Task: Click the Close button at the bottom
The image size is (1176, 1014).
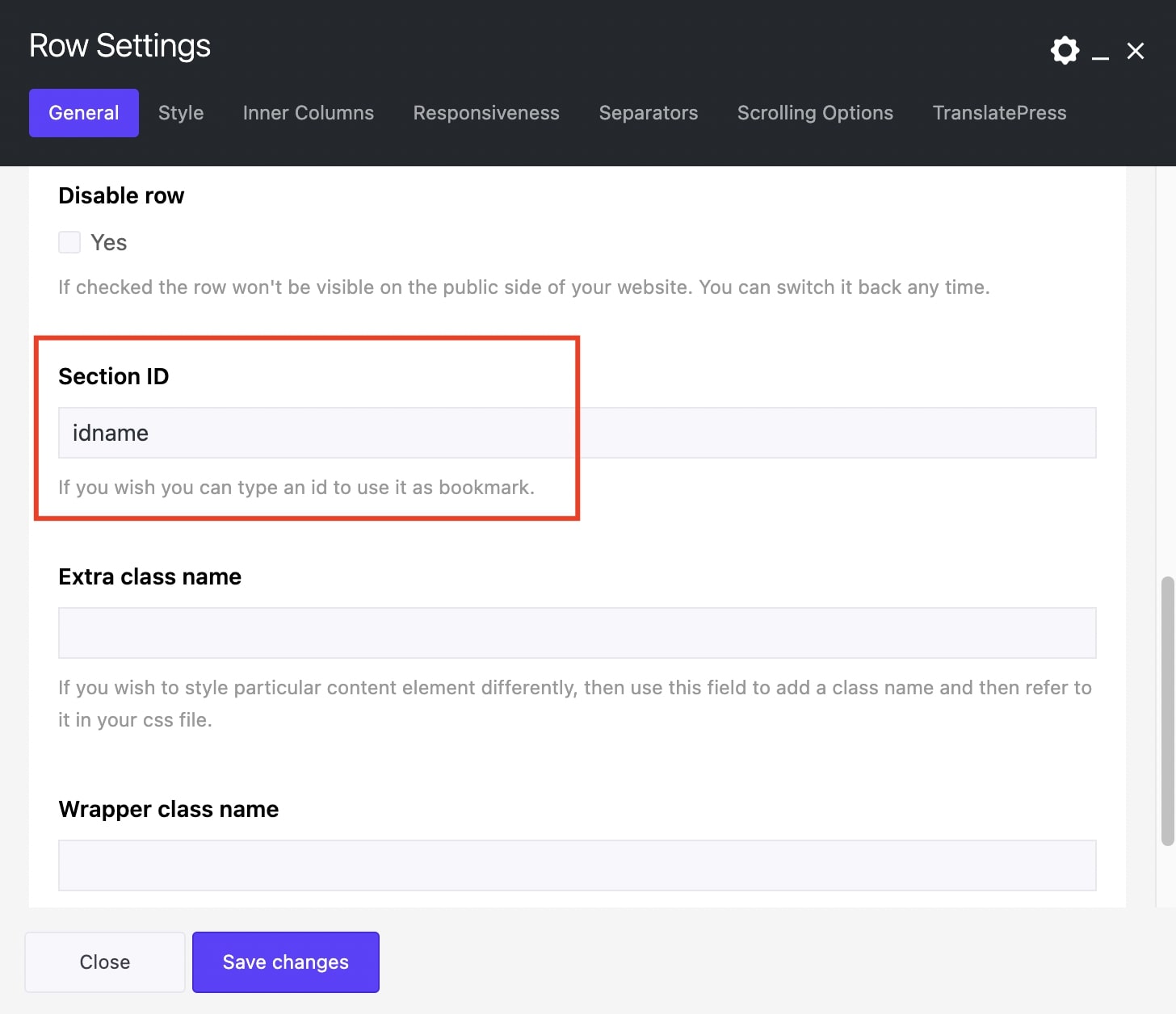Action: (x=105, y=962)
